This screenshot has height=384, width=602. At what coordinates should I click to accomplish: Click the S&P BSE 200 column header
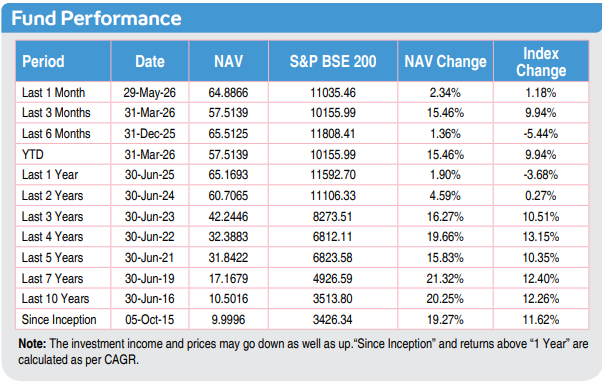pyautogui.click(x=333, y=61)
